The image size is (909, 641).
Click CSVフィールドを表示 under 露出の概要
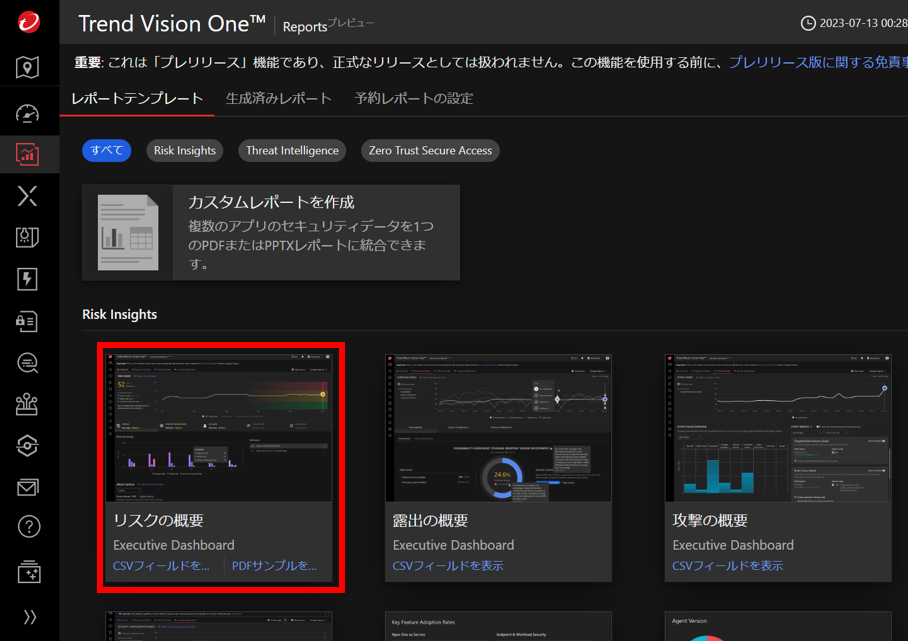[448, 566]
